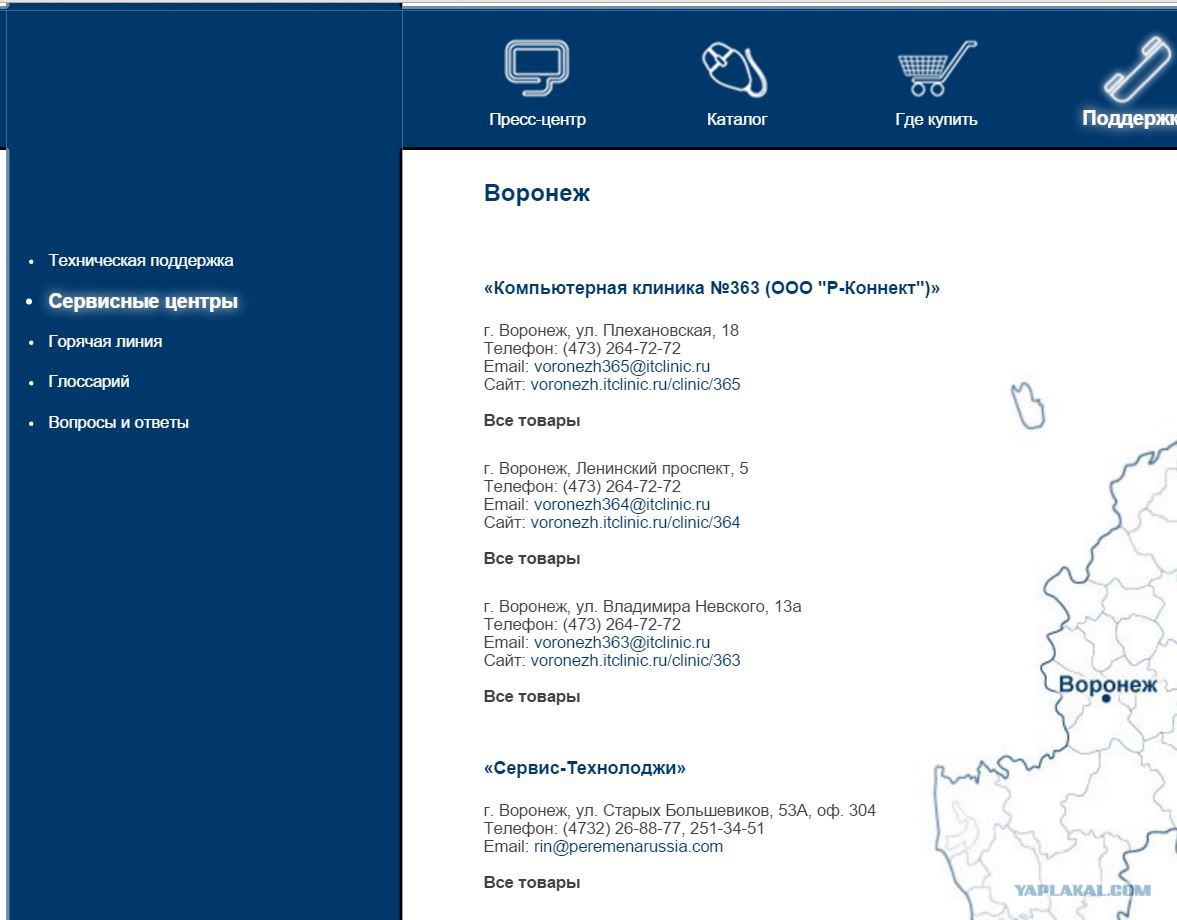Click the phone number under Плехановская address
This screenshot has height=920, width=1177.
[622, 348]
